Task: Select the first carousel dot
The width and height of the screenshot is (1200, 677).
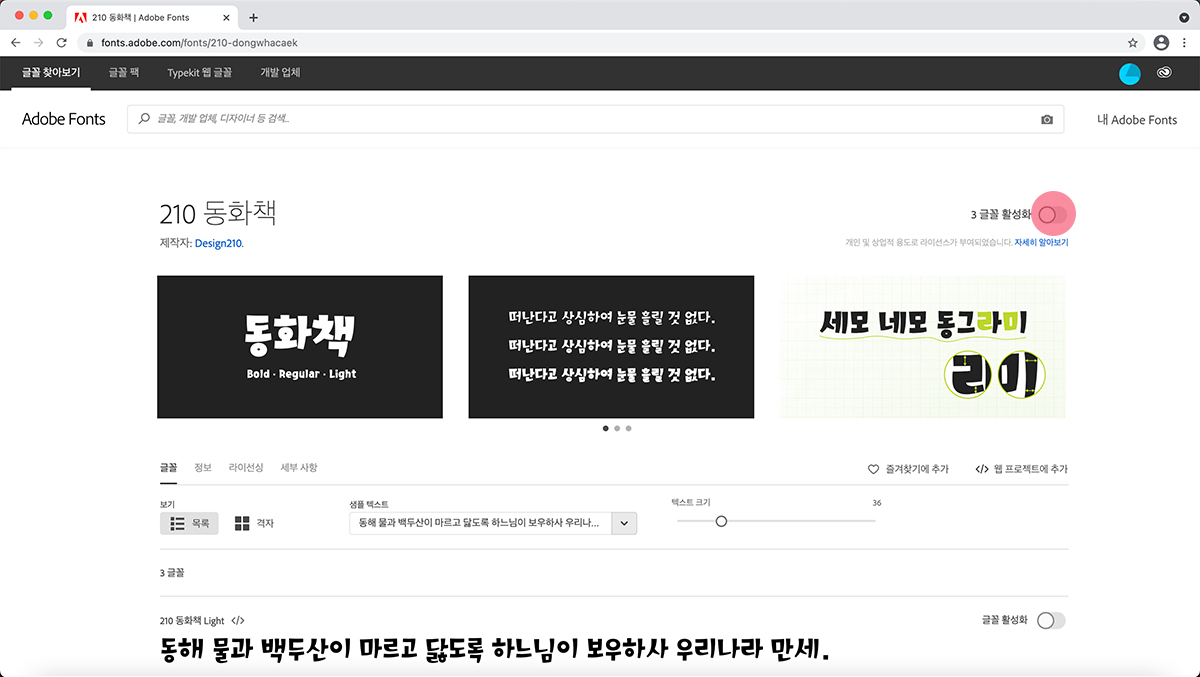Action: pos(605,428)
